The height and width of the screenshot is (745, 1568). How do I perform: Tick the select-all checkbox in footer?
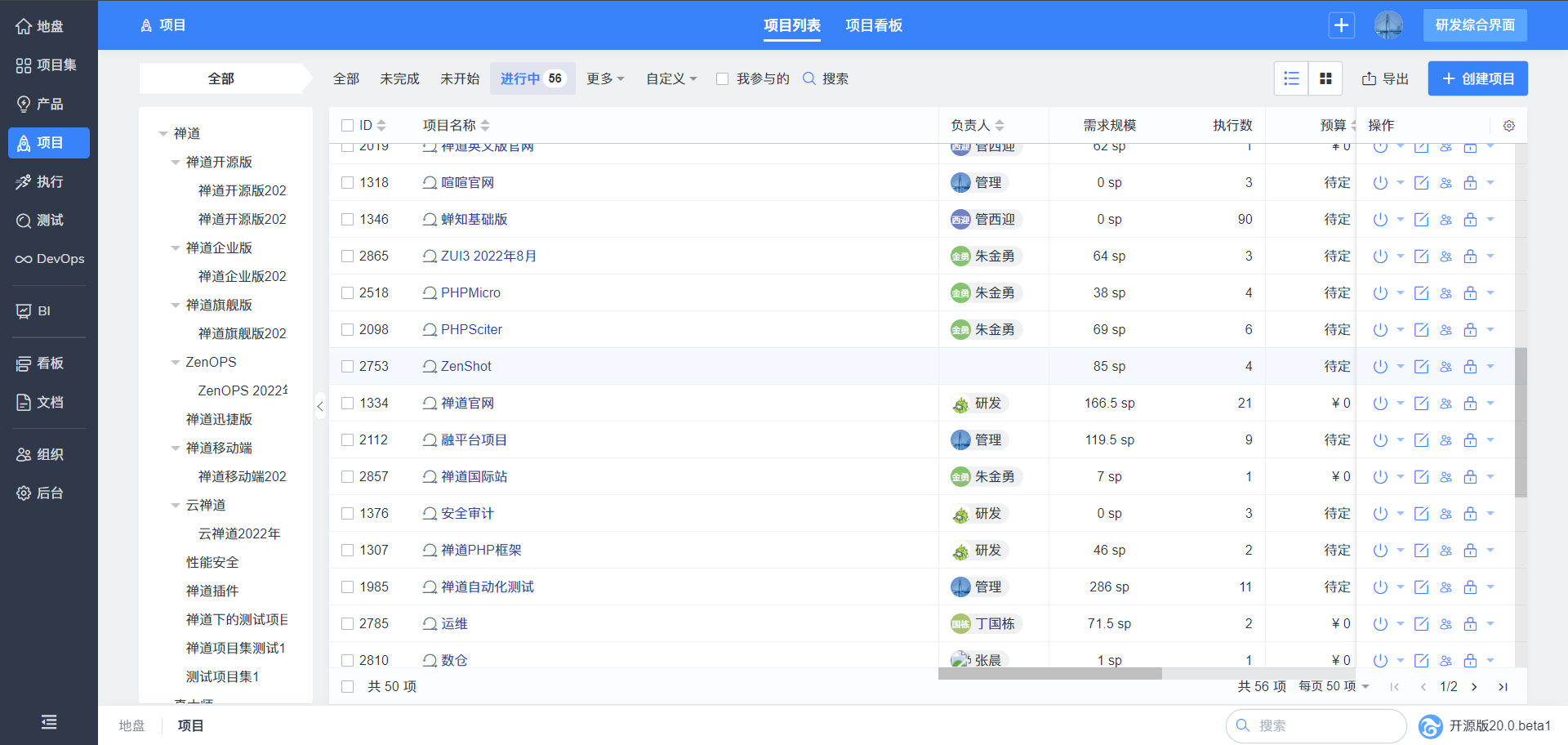[x=348, y=687]
